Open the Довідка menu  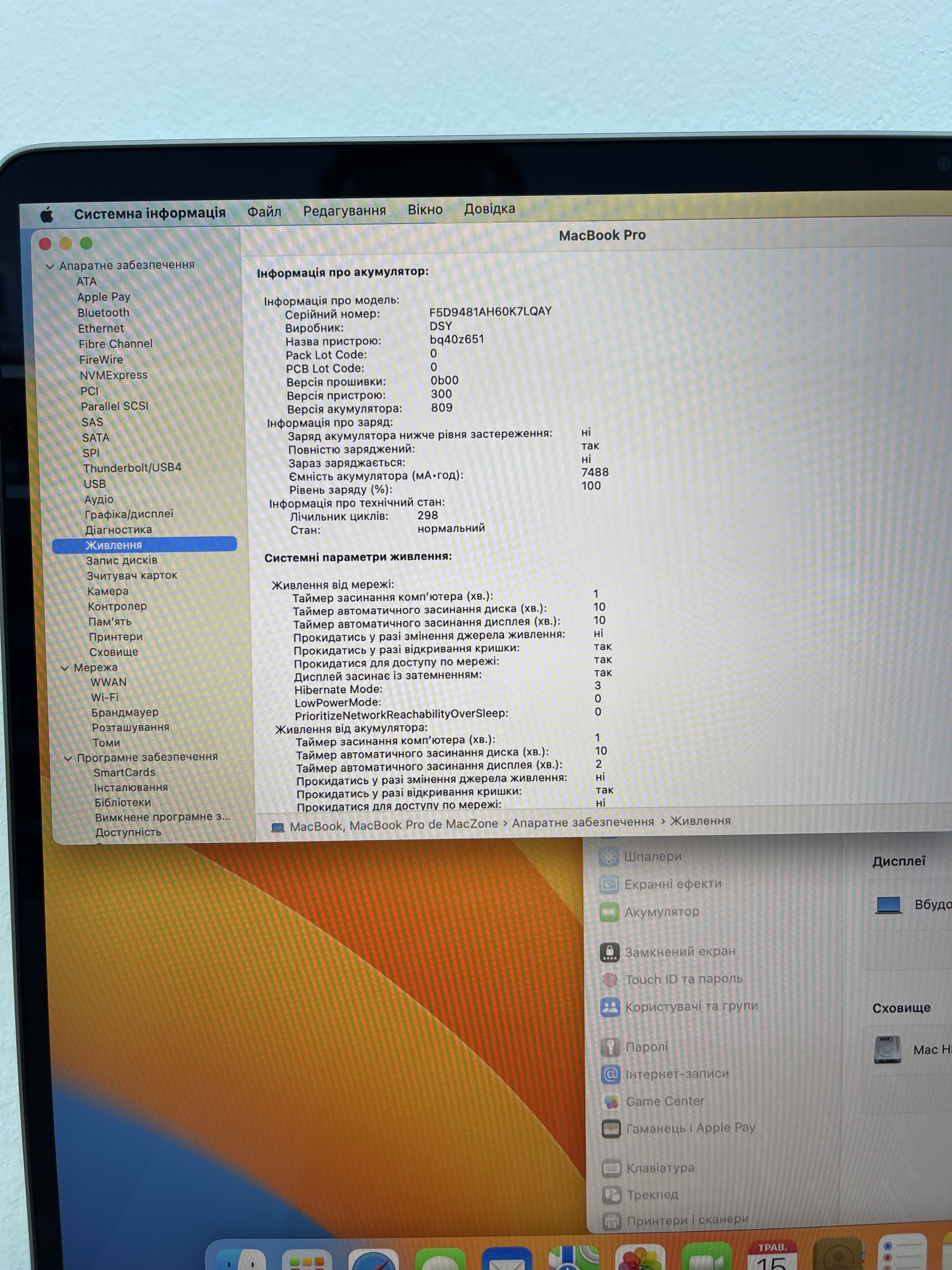click(x=489, y=208)
